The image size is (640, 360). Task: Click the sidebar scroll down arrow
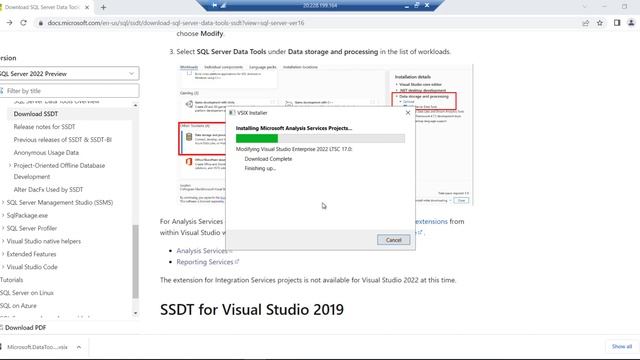coord(136,313)
